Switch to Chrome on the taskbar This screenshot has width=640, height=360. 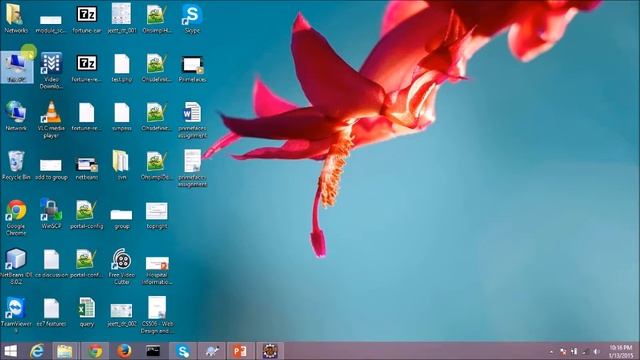pyautogui.click(x=95, y=351)
